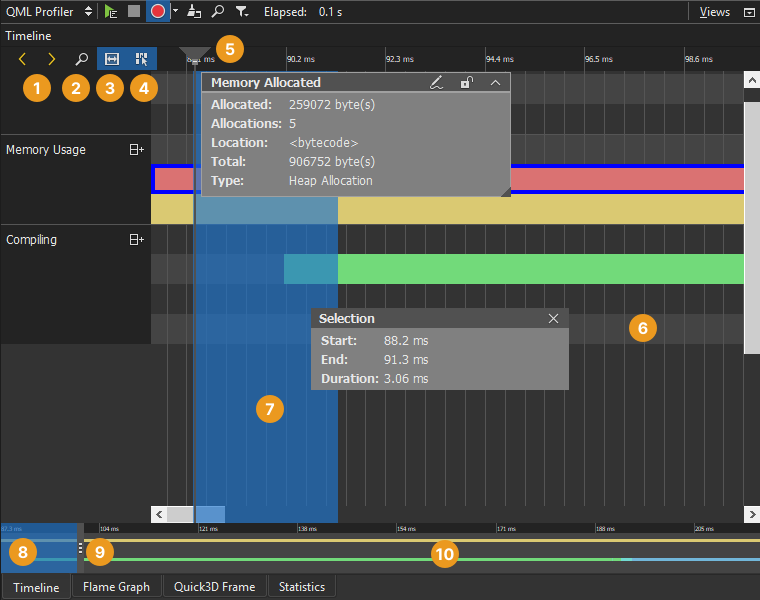Click the zoom magnifier in the timeline toolbar
Screen dimensions: 760x600
point(82,59)
